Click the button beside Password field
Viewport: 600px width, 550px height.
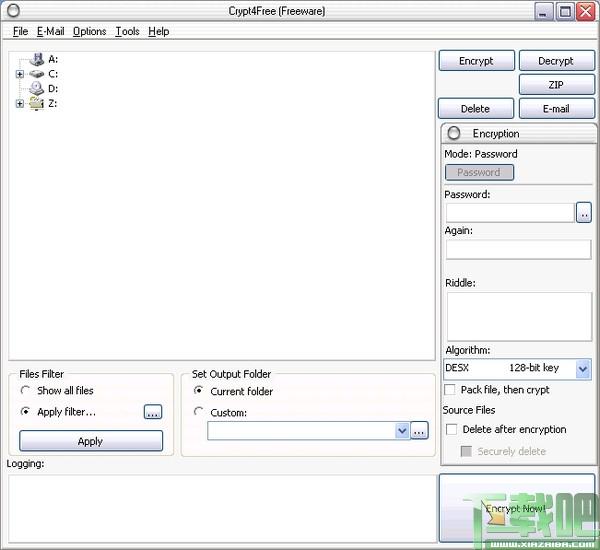(584, 213)
